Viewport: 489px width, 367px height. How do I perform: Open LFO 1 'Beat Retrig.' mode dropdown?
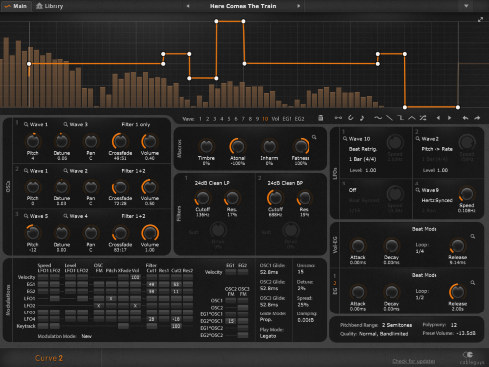363,149
